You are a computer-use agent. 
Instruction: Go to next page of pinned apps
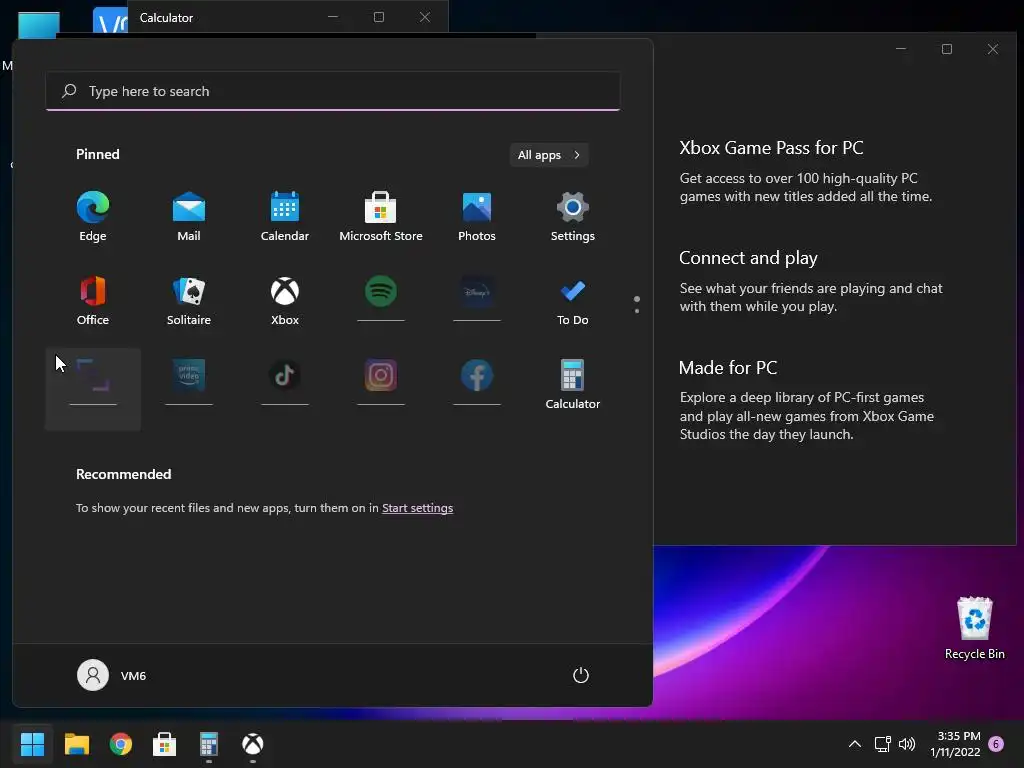[637, 311]
